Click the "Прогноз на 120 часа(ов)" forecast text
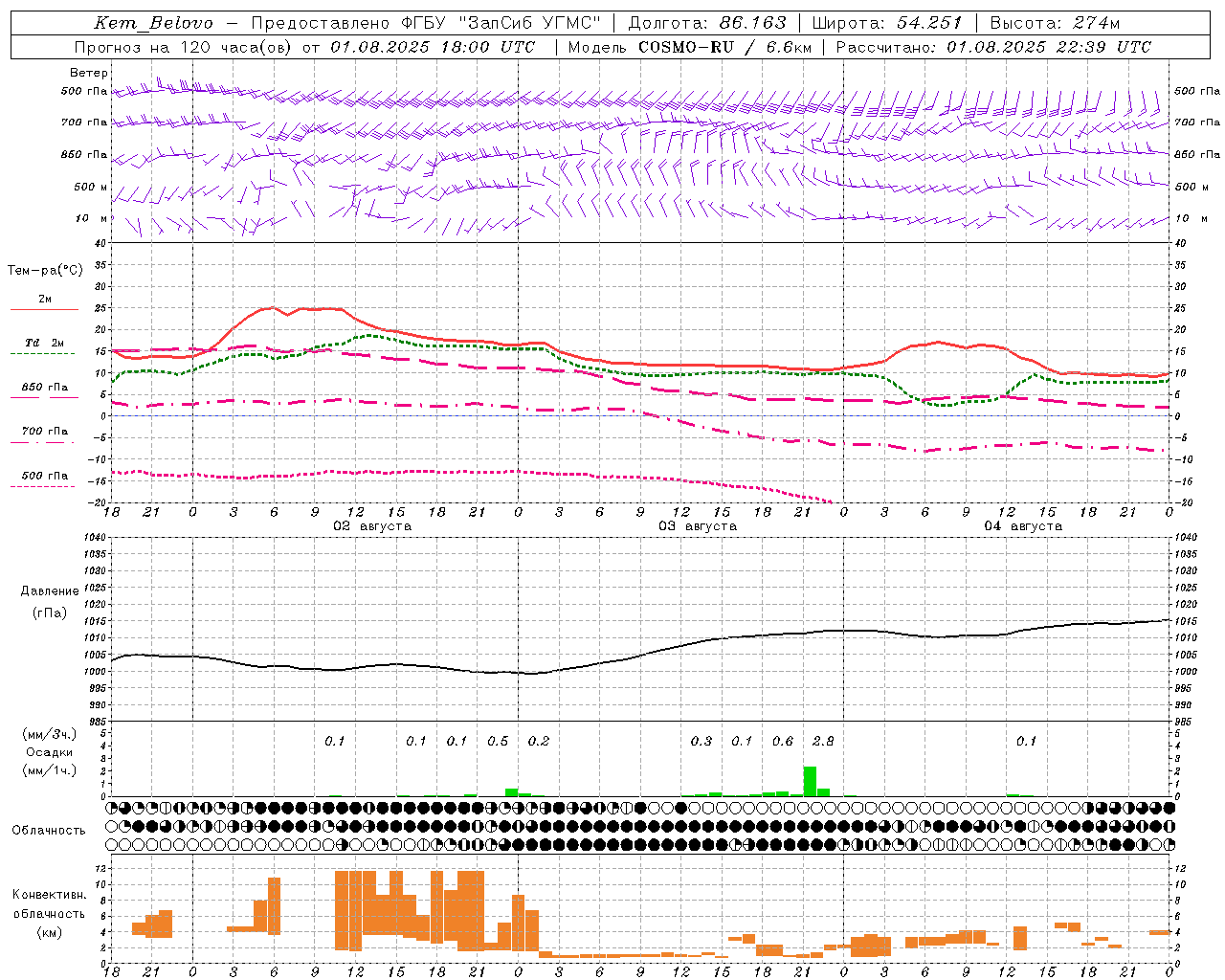This screenshot has width=1225, height=980. tap(184, 47)
